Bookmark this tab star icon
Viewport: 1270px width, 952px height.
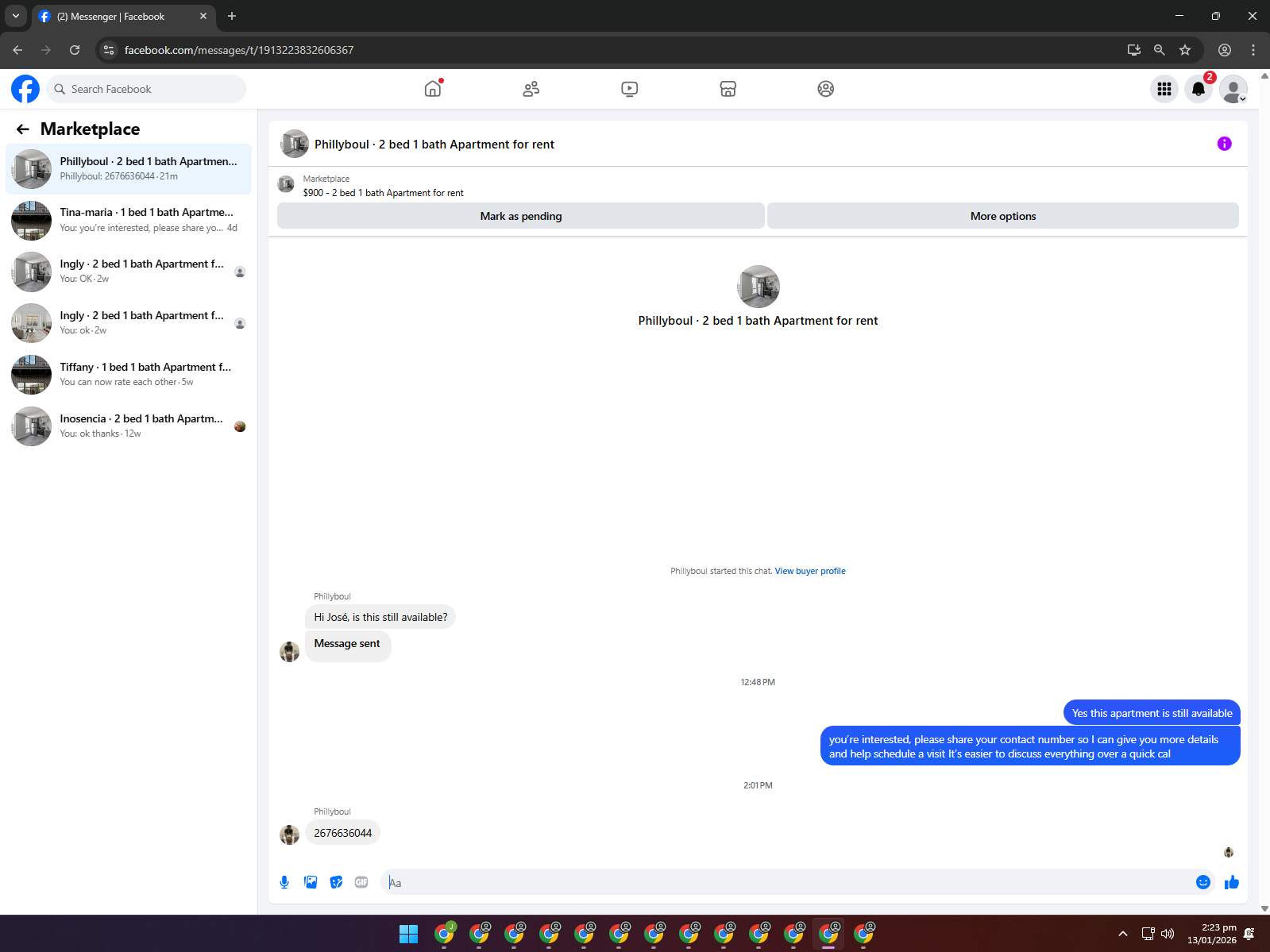[x=1185, y=50]
